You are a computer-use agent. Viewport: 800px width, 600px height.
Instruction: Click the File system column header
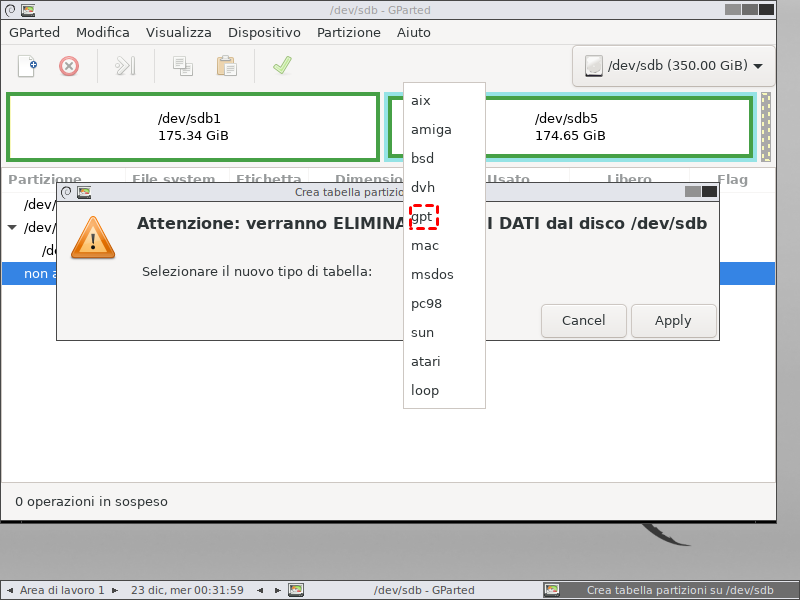tap(173, 179)
